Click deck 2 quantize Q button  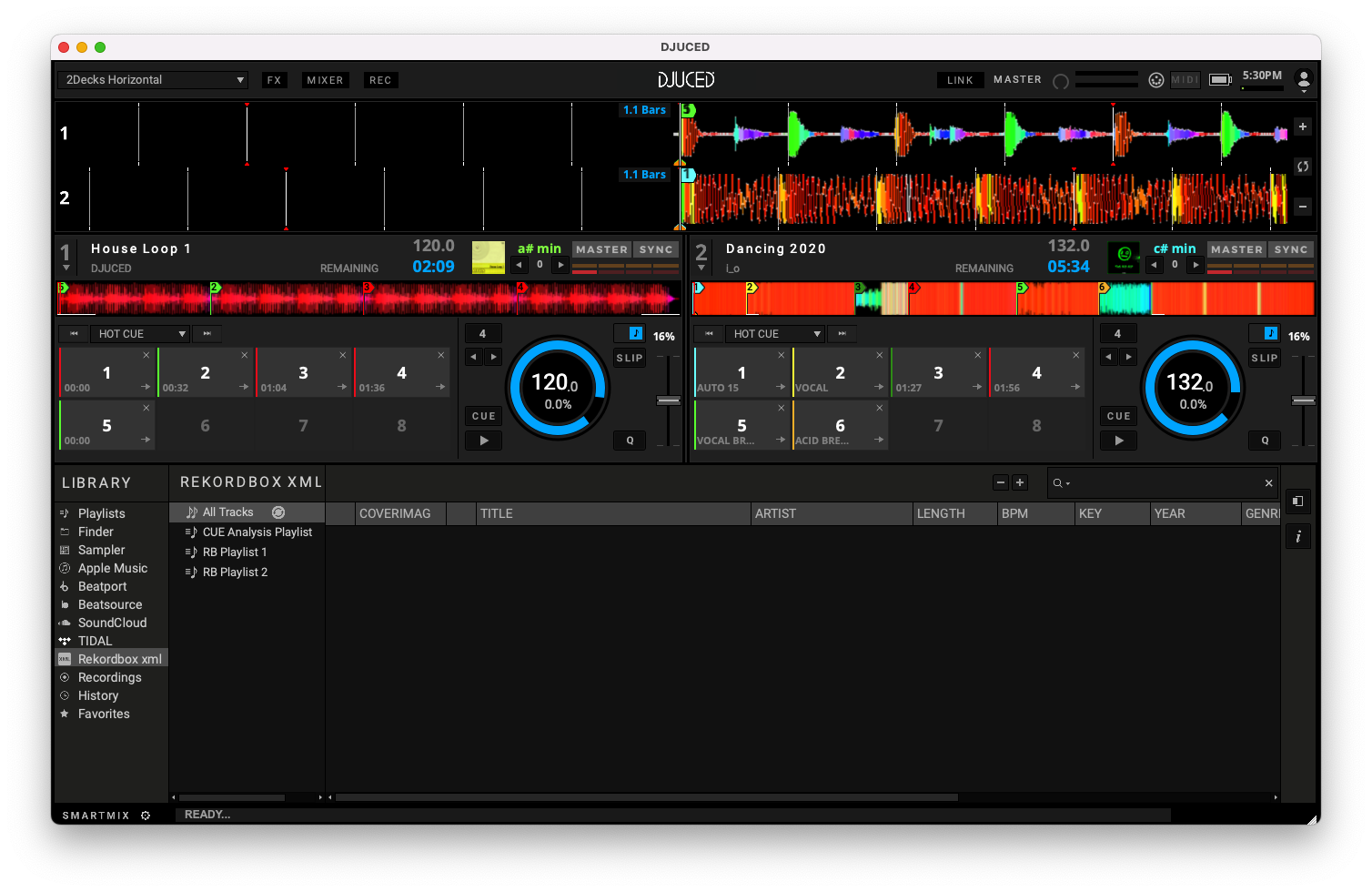tap(1265, 441)
